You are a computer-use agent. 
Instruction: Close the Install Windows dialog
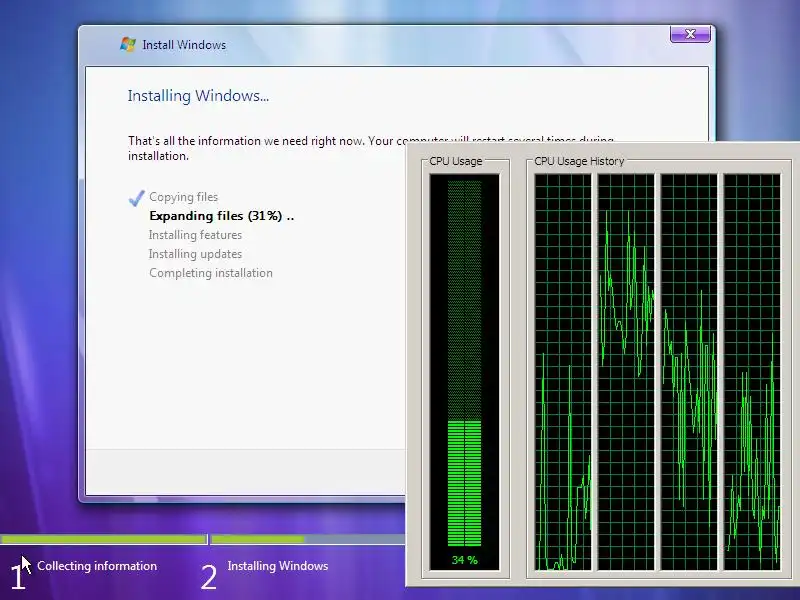point(690,34)
